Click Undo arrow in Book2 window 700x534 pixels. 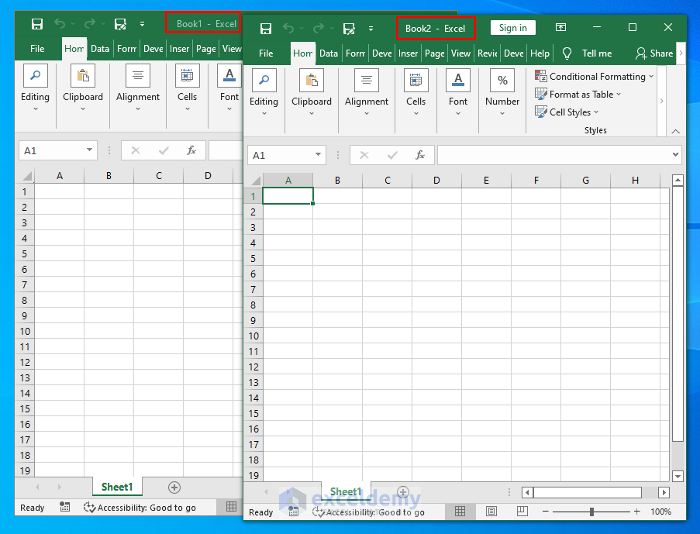click(x=288, y=29)
